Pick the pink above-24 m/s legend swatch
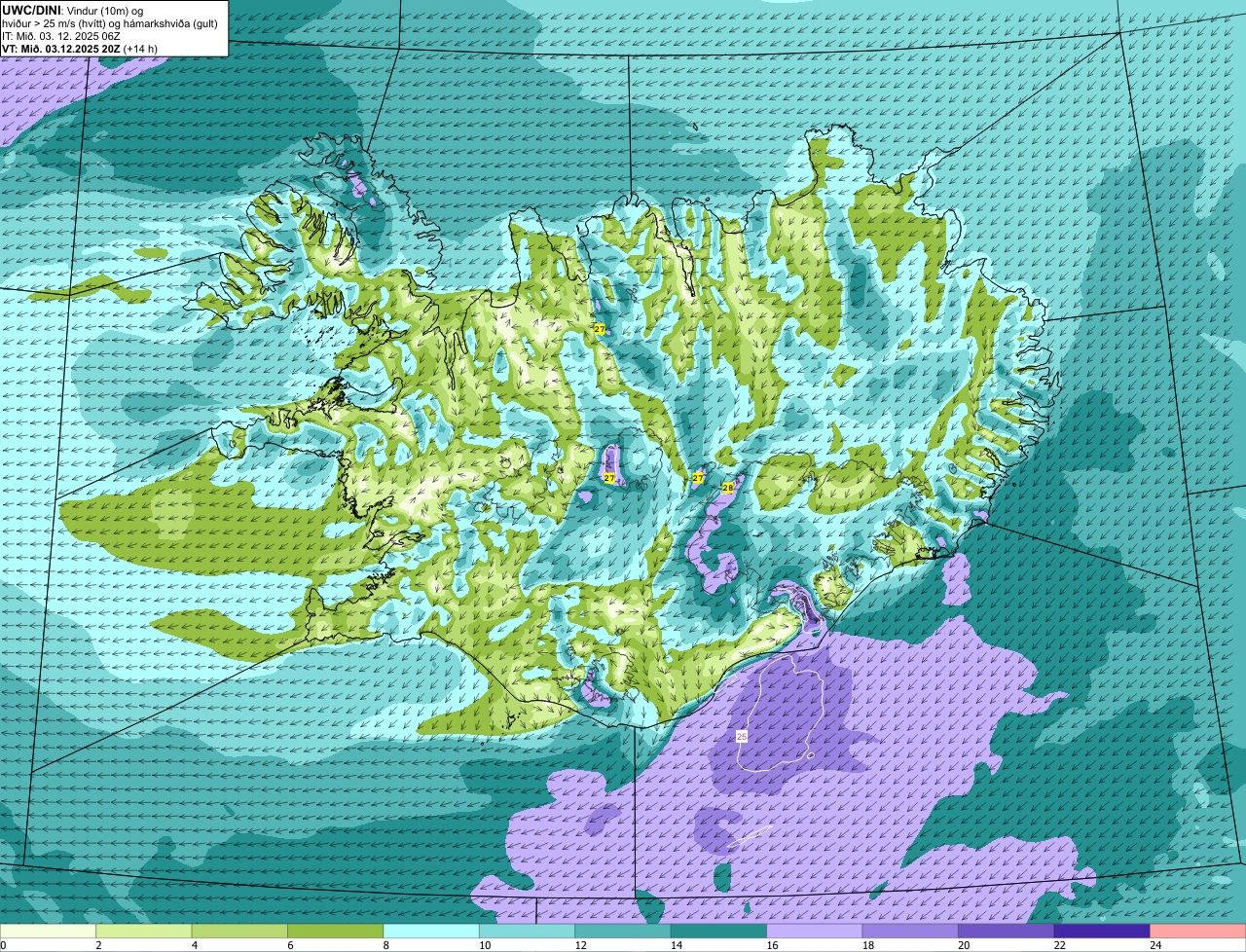 (x=1198, y=932)
